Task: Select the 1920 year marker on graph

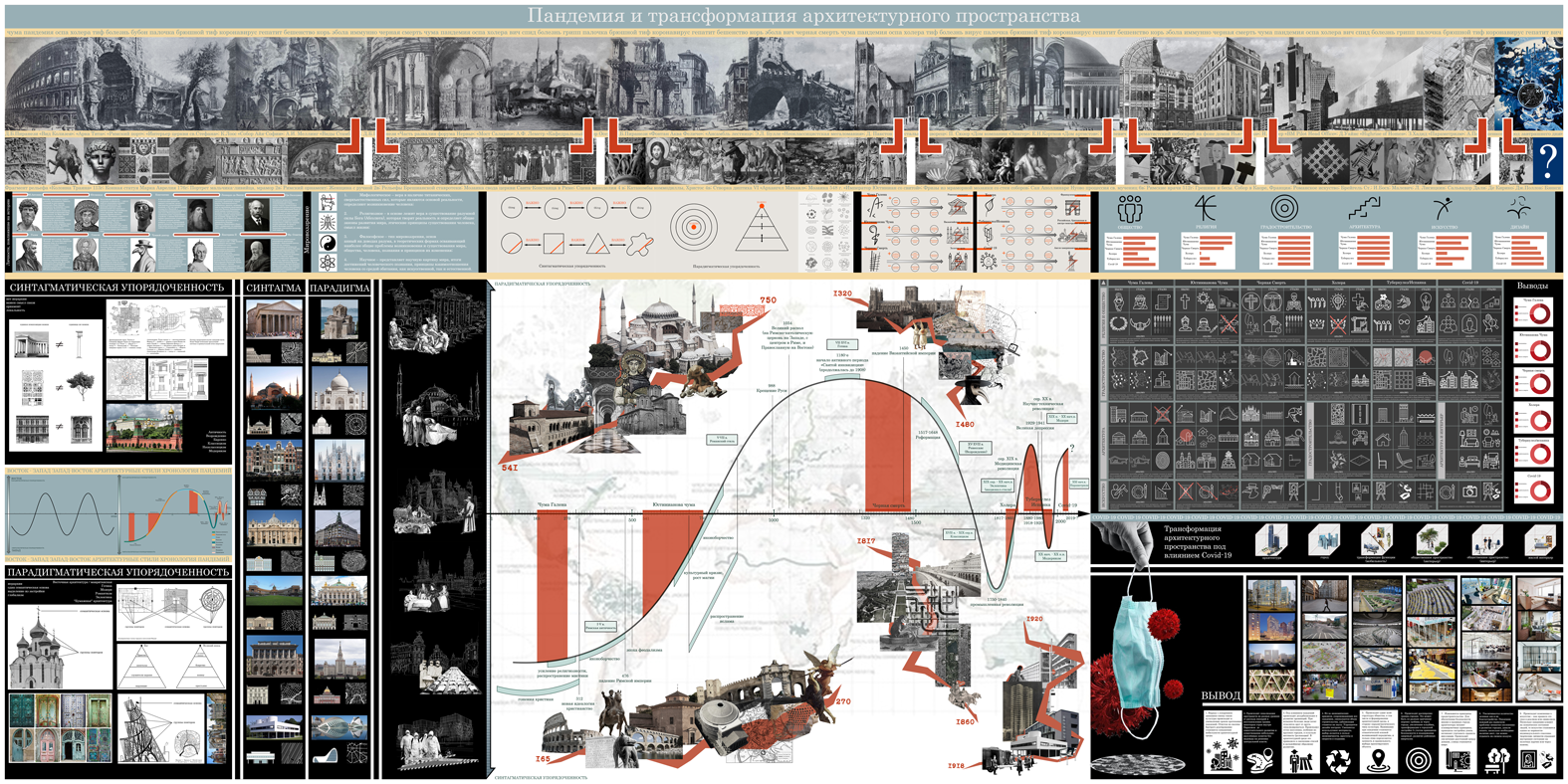Action: (x=1034, y=619)
